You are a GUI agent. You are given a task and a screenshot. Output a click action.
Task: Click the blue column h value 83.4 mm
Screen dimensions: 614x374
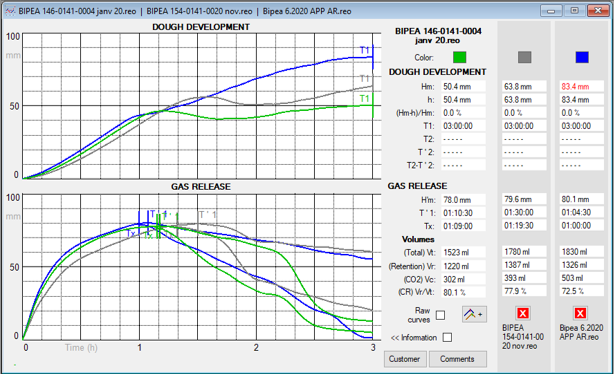coord(581,100)
